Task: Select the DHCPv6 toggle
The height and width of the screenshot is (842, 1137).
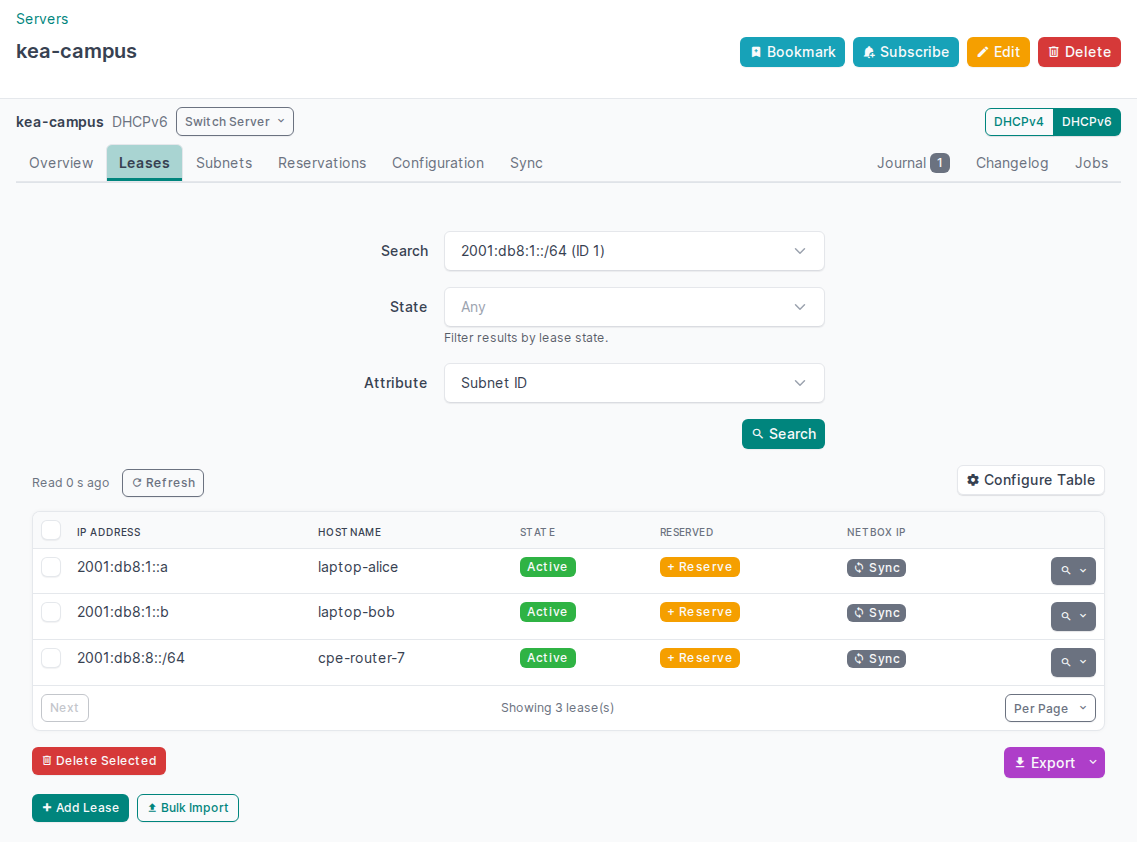Action: 1086,122
